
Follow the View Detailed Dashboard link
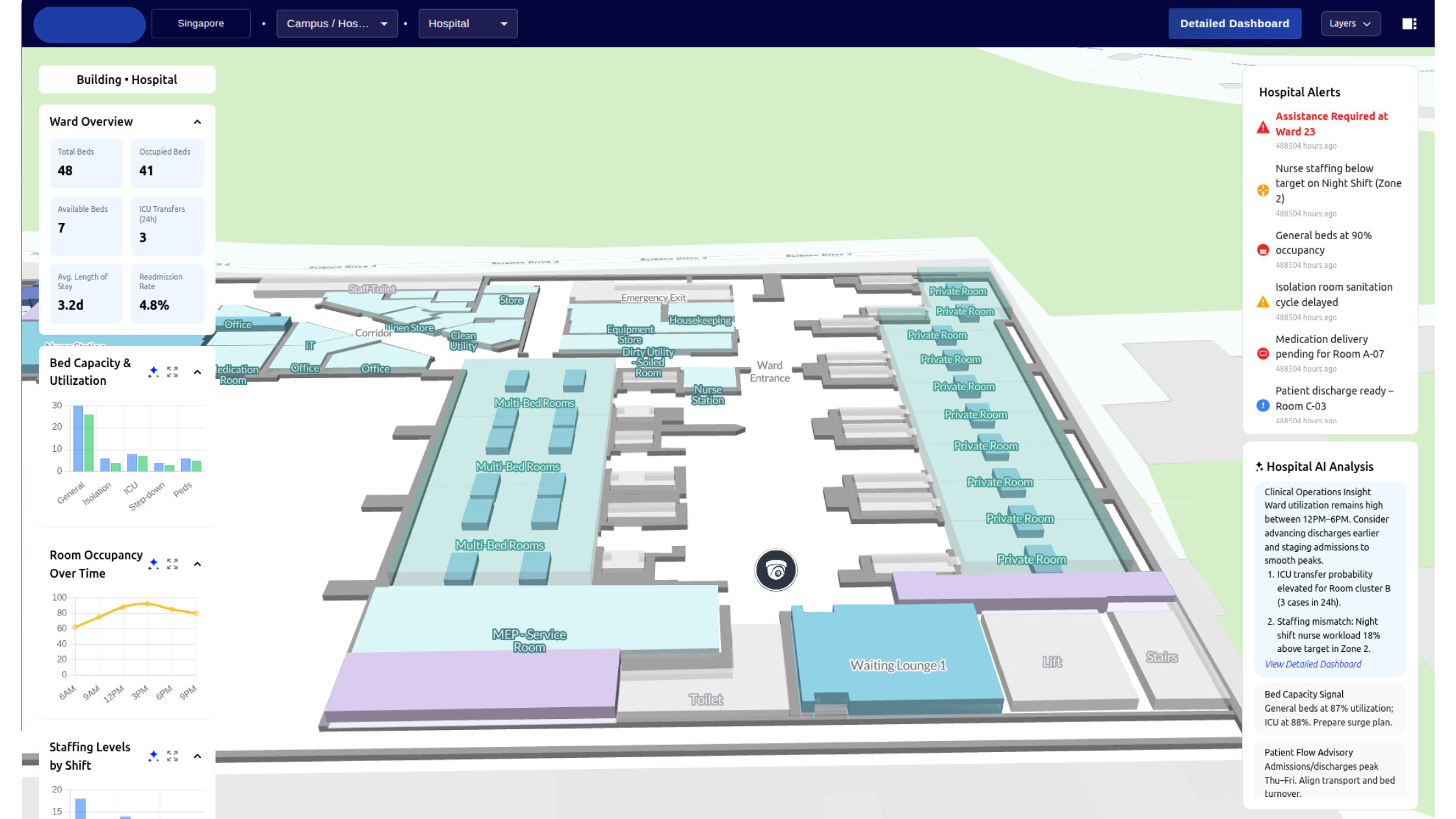[x=1313, y=664]
